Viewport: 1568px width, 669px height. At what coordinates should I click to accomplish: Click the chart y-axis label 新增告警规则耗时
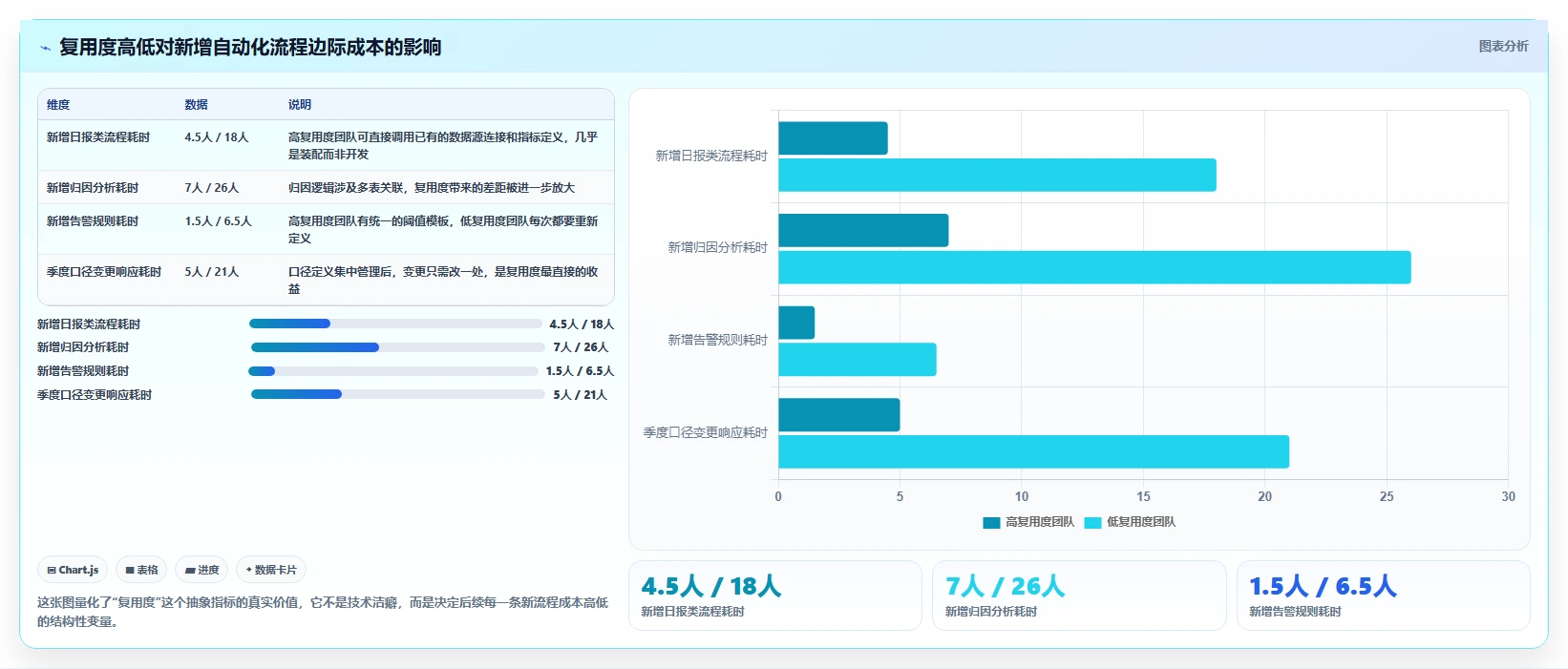(x=717, y=340)
